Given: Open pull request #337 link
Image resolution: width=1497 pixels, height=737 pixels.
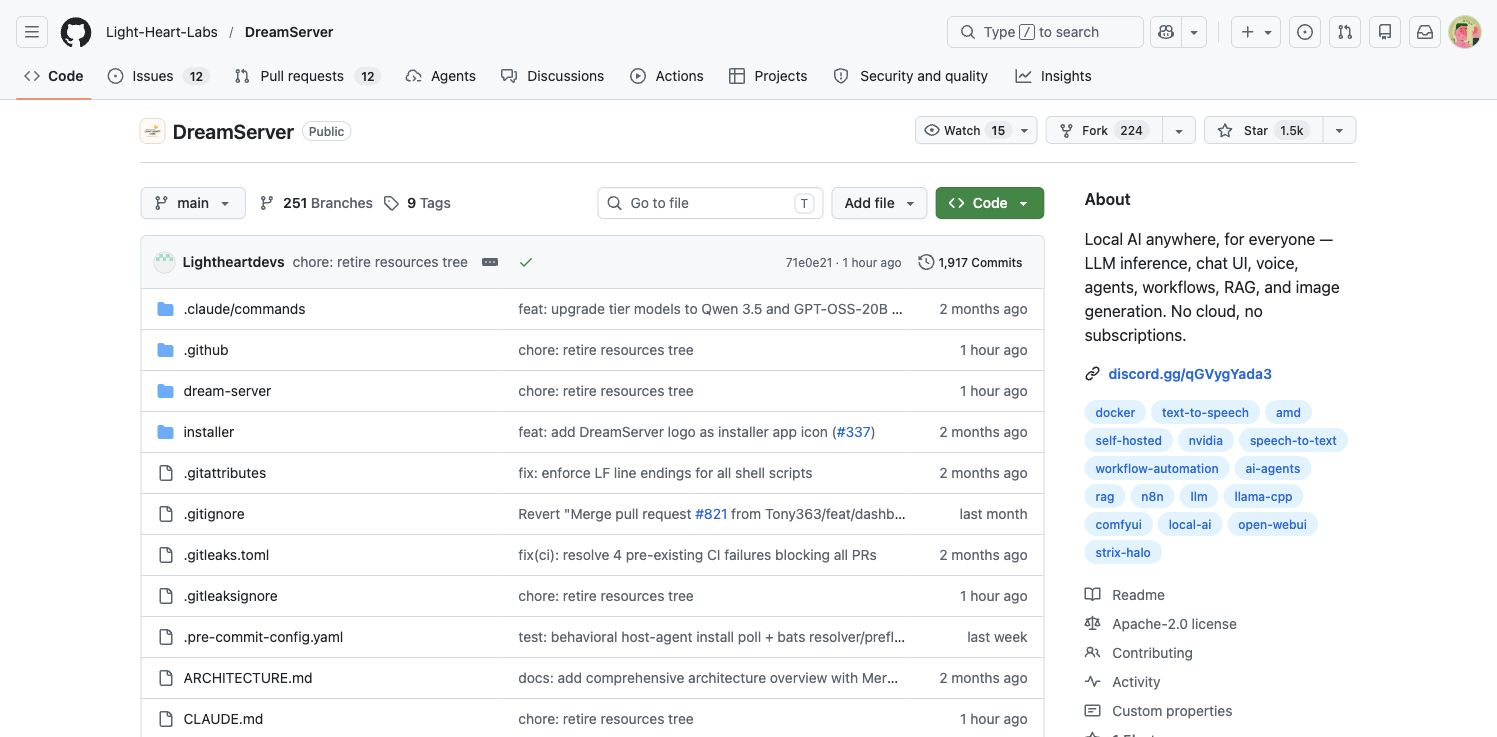Looking at the screenshot, I should [x=853, y=432].
